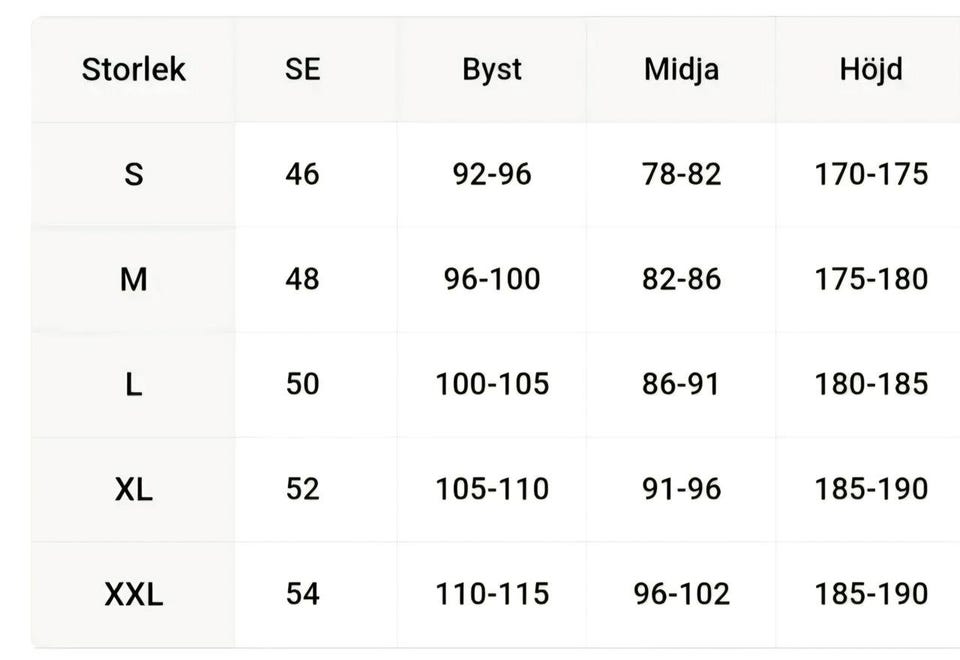Select the XXL size row label
This screenshot has height=660, width=960.
[134, 594]
